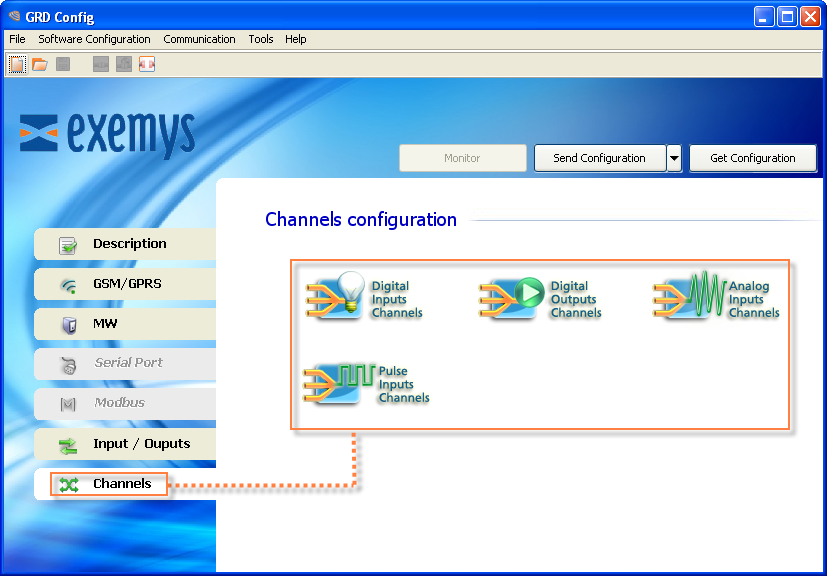Click the New file toolbar icon
This screenshot has height=576, width=827.
(17, 64)
